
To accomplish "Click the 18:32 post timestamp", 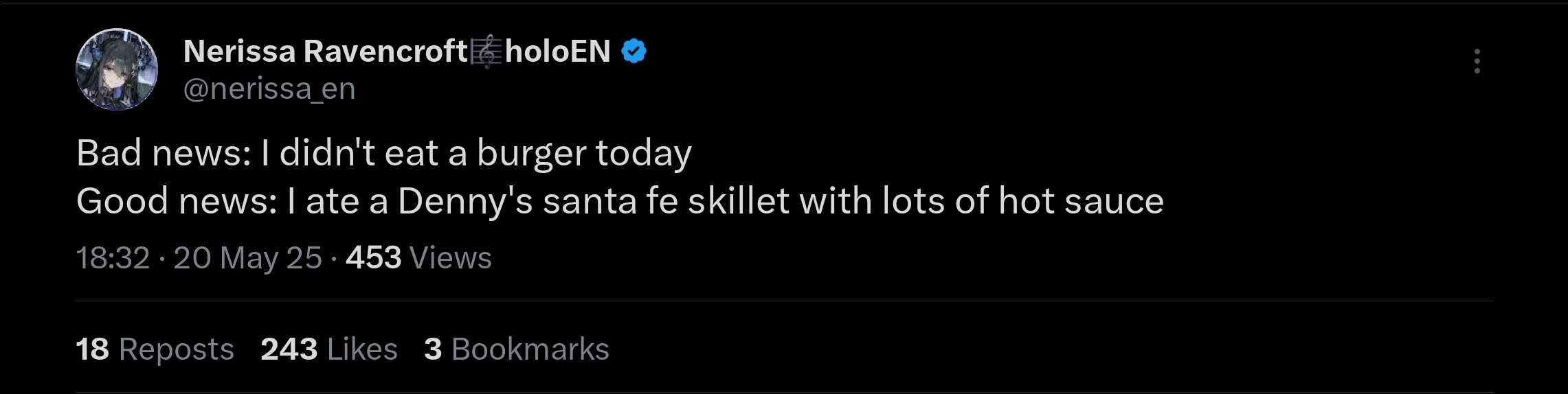I will click(x=113, y=258).
